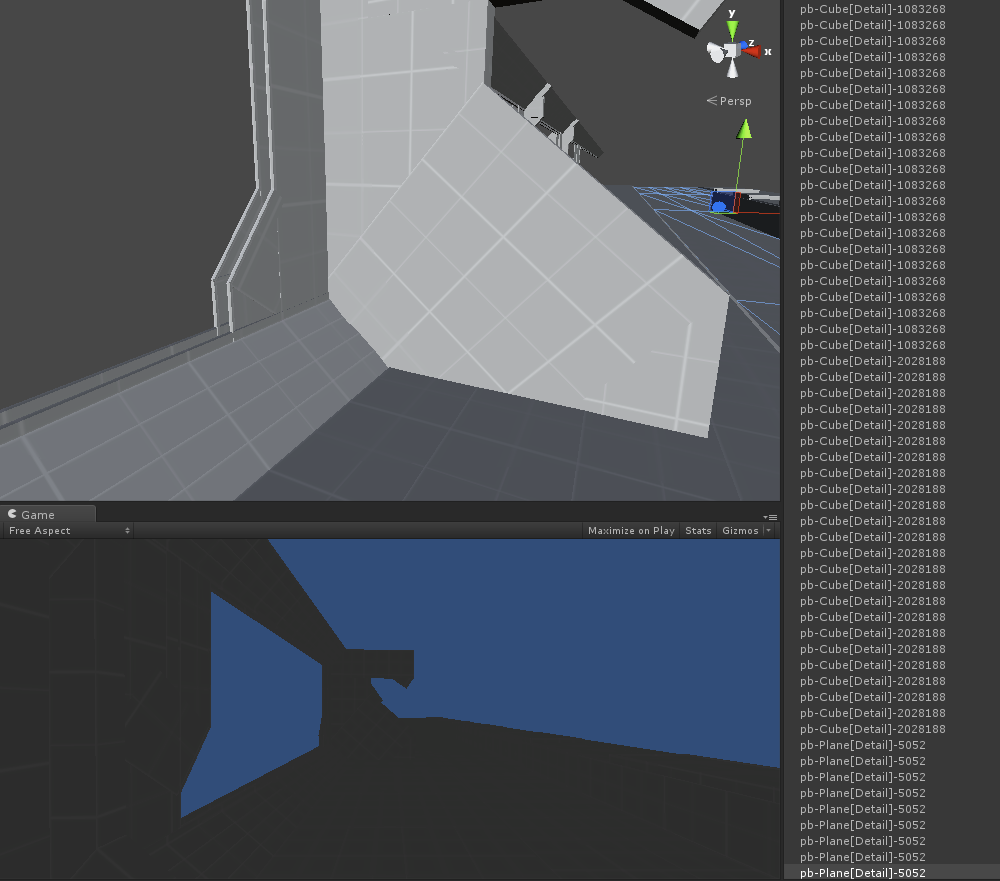Click the Pac-Man icon on Game tab
Screen dimensions: 1000x881
(13, 514)
